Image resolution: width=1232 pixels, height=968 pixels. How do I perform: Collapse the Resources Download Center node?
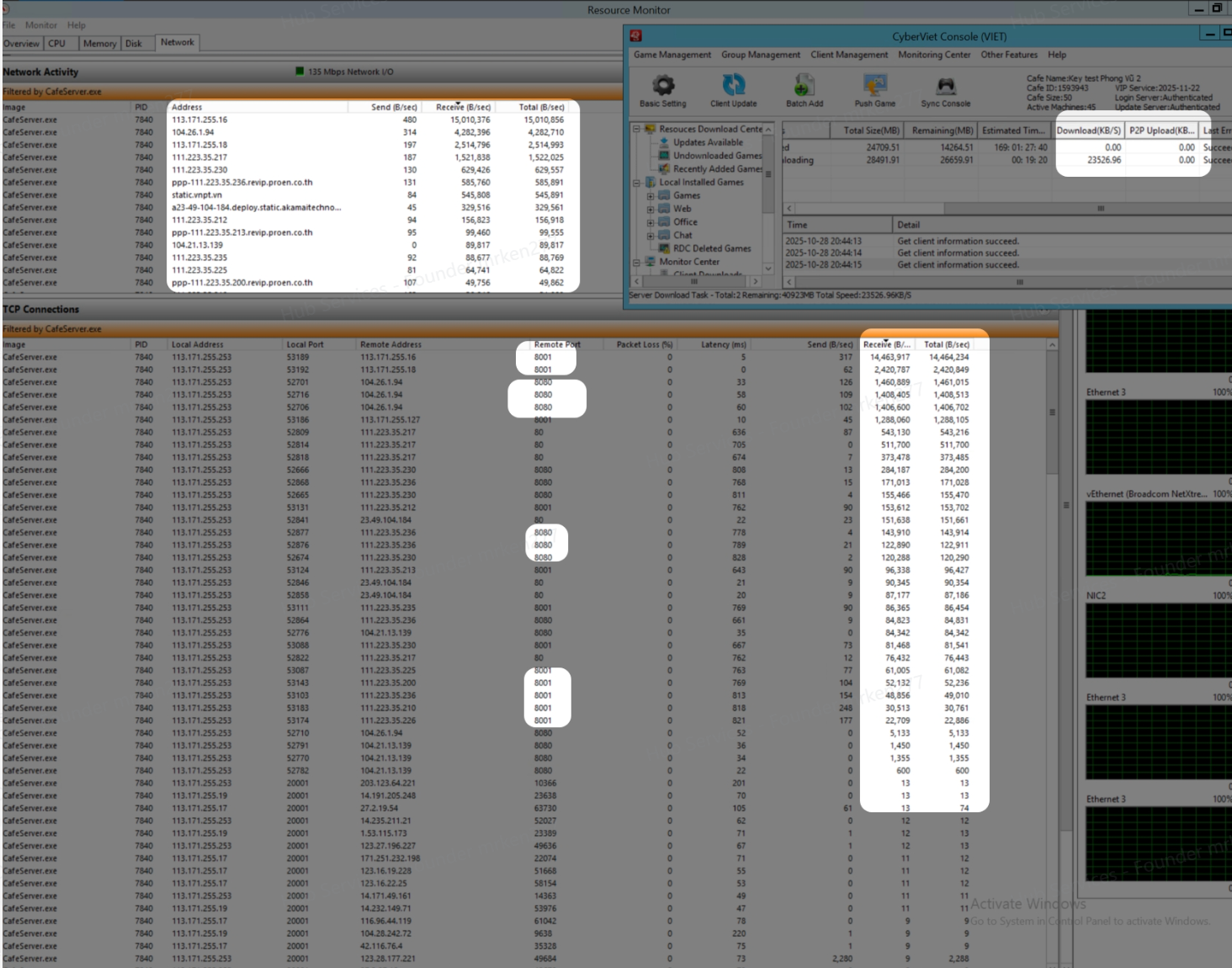click(x=637, y=130)
